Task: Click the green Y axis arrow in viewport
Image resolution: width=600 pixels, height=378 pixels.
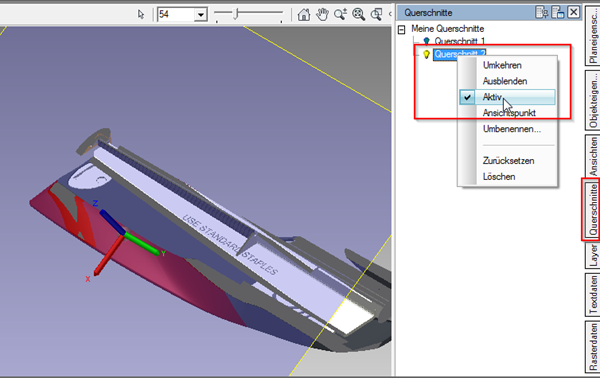Action: (x=142, y=244)
